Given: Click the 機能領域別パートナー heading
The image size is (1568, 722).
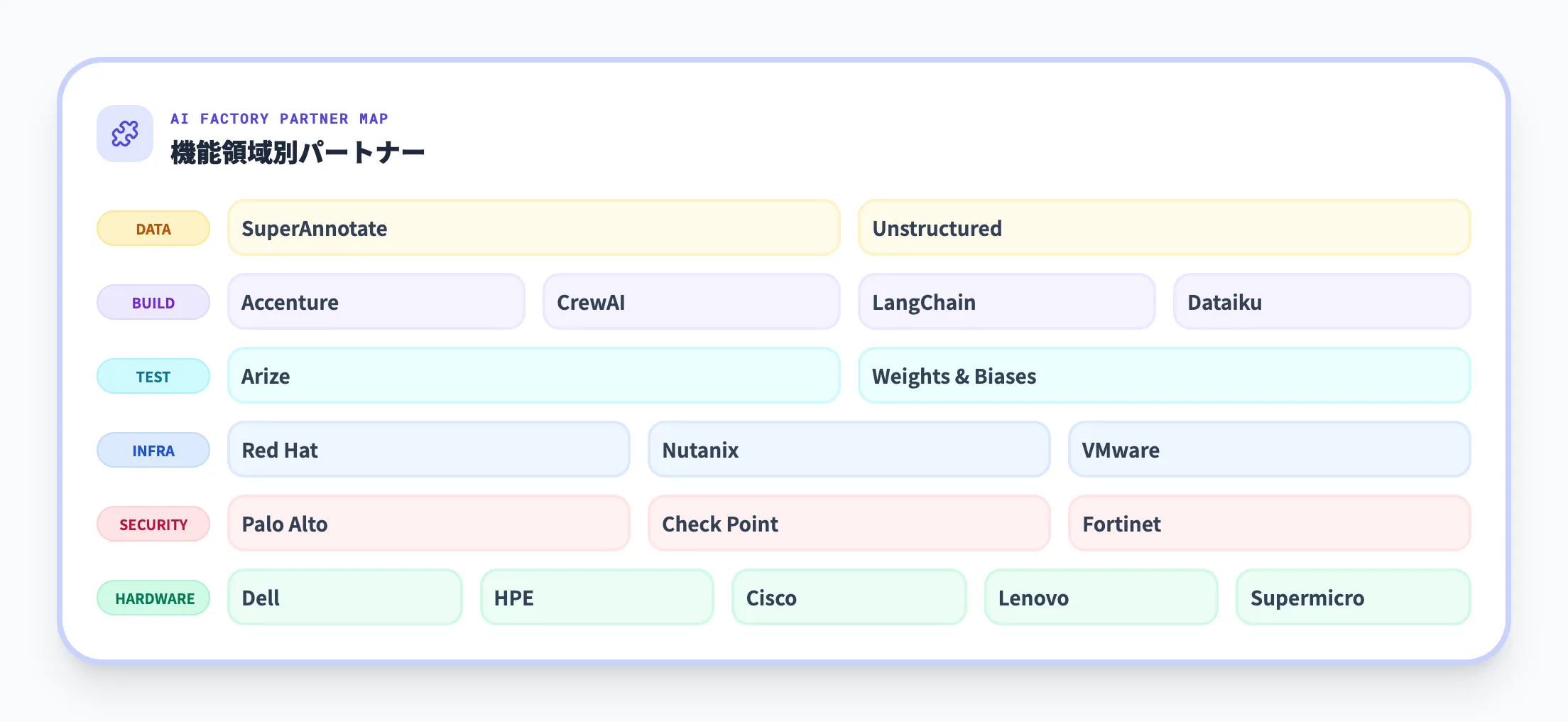Looking at the screenshot, I should point(298,152).
